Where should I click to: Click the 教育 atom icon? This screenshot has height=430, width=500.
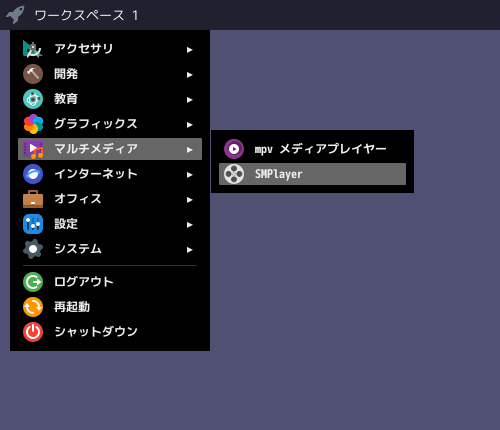[x=33, y=99]
